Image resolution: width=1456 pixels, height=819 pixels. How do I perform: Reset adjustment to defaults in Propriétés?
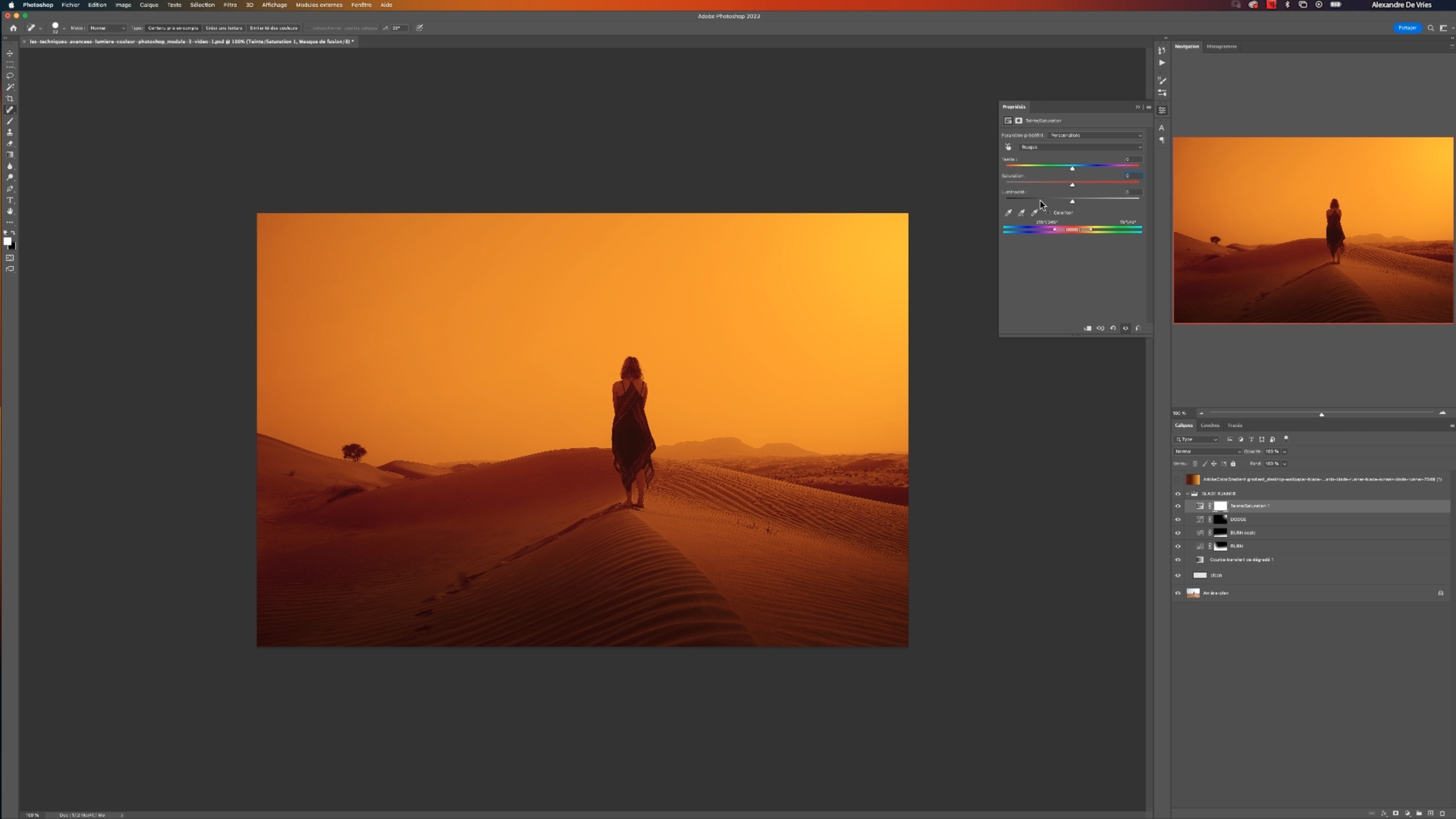[x=1113, y=328]
